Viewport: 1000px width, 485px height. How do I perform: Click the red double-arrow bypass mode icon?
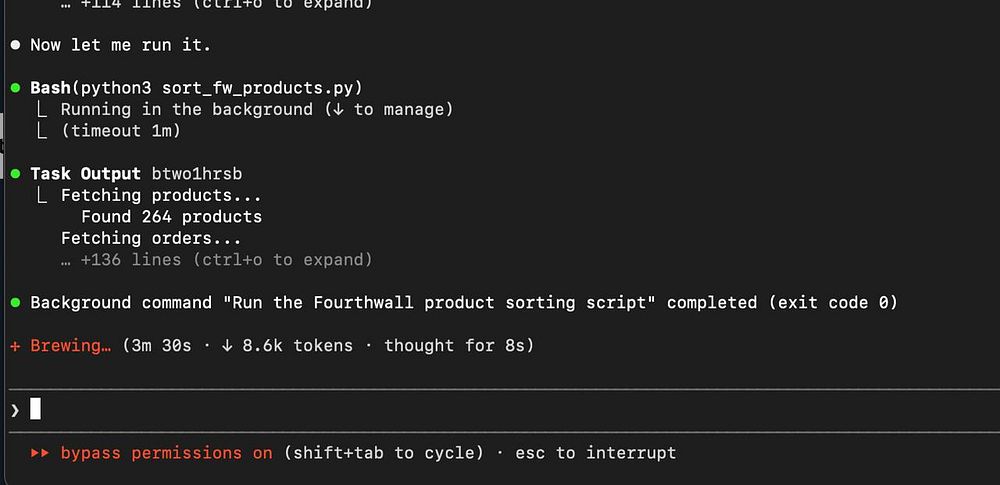click(40, 453)
